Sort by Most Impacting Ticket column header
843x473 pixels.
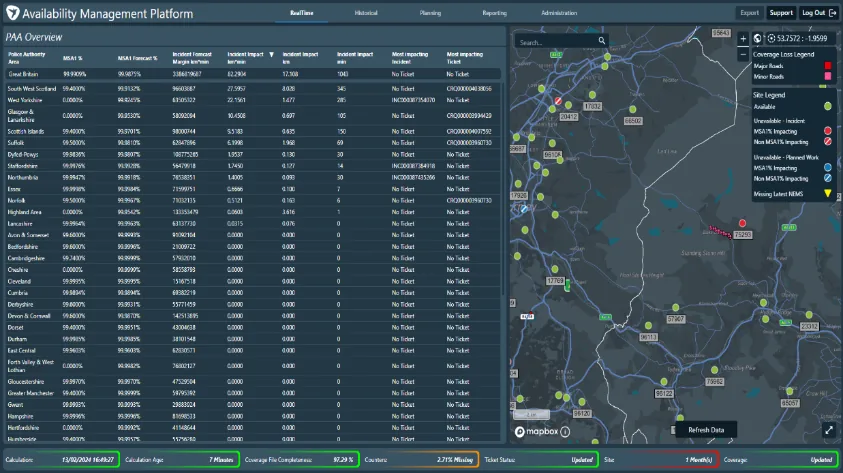465,58
